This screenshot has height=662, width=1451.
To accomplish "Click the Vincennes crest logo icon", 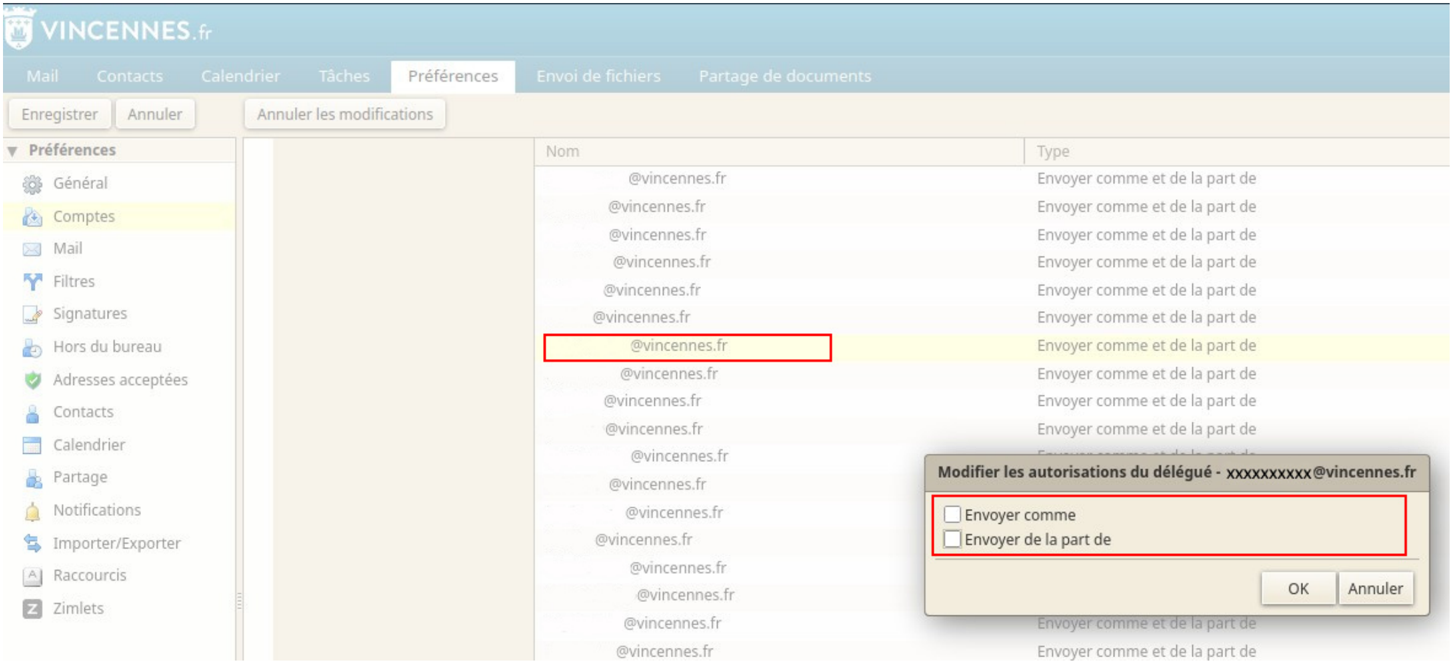I will [17, 30].
